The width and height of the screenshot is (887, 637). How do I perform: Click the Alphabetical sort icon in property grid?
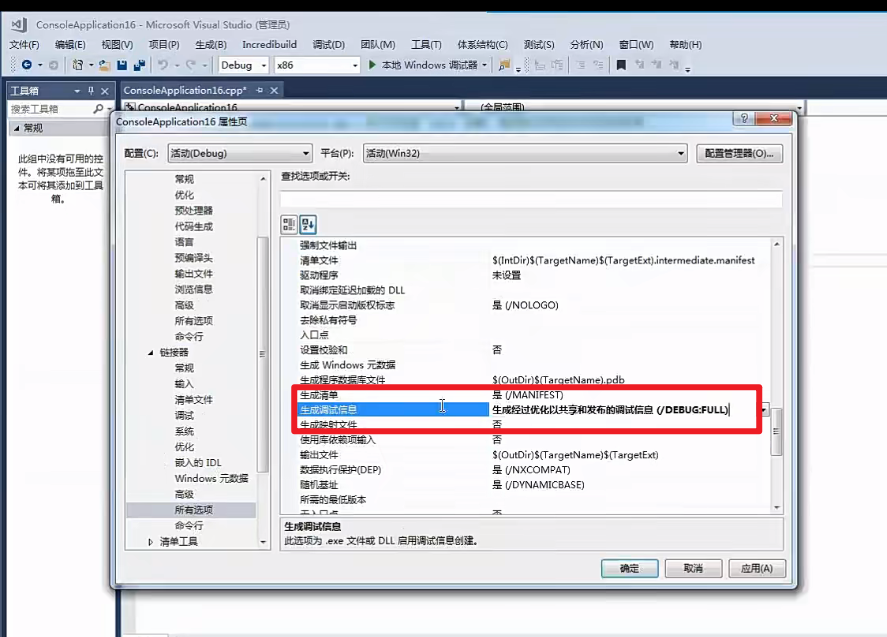click(308, 225)
